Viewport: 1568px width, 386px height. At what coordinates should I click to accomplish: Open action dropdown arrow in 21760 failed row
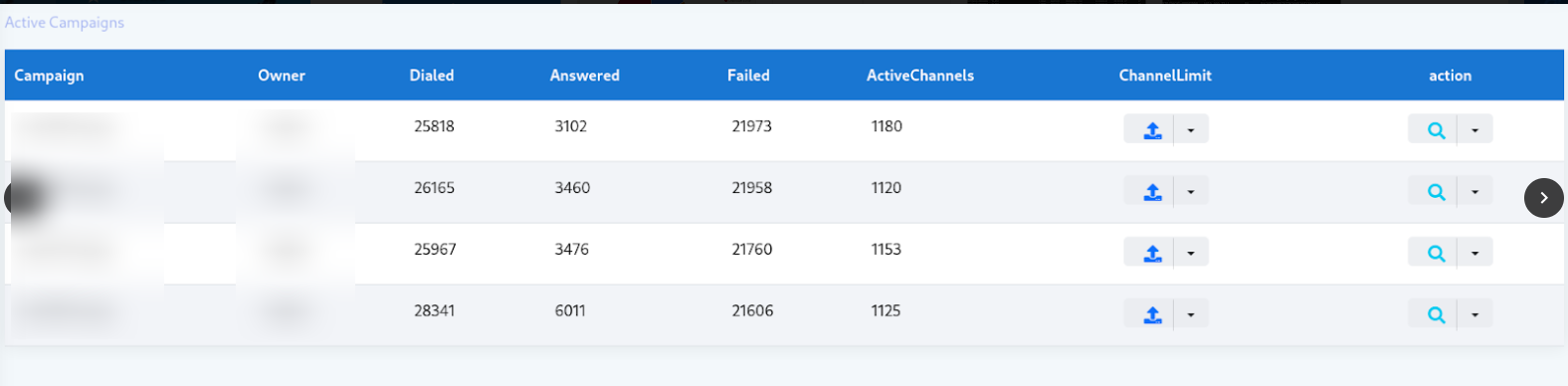tap(1475, 253)
